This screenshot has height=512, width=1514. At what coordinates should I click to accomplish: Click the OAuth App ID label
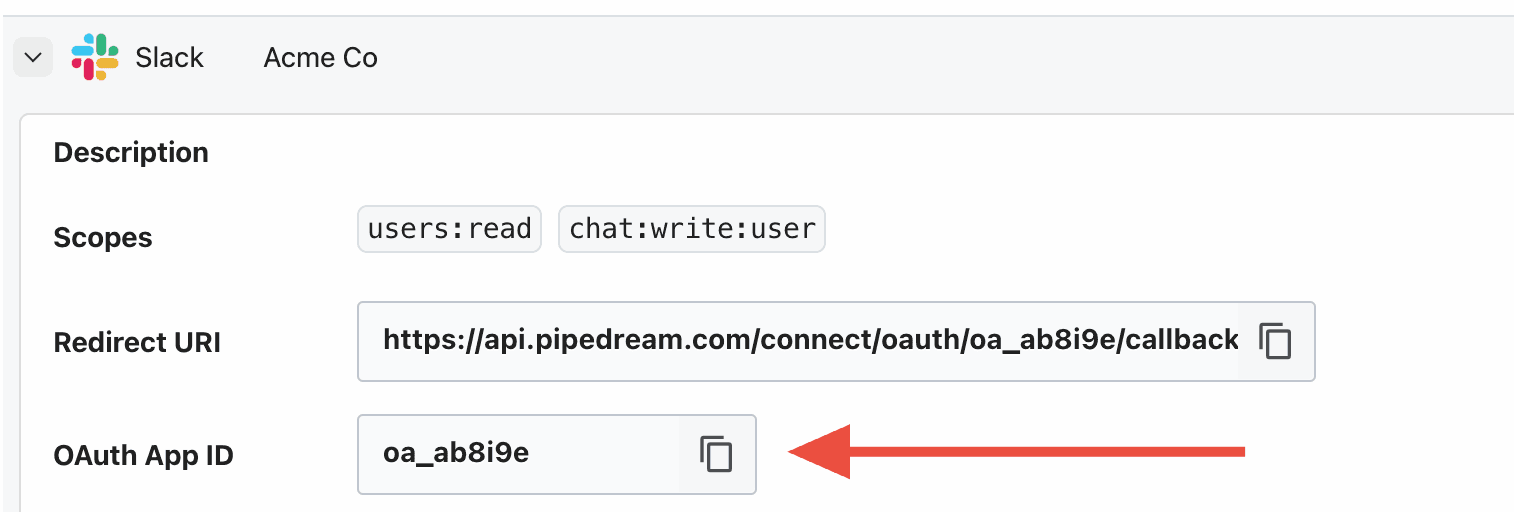click(143, 456)
